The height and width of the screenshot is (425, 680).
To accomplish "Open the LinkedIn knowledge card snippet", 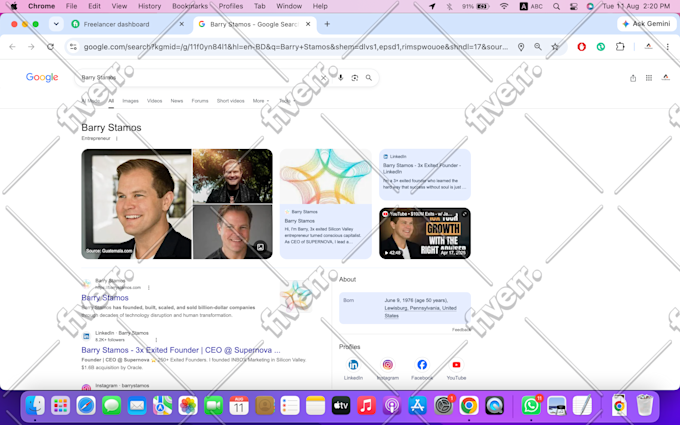I will [425, 174].
